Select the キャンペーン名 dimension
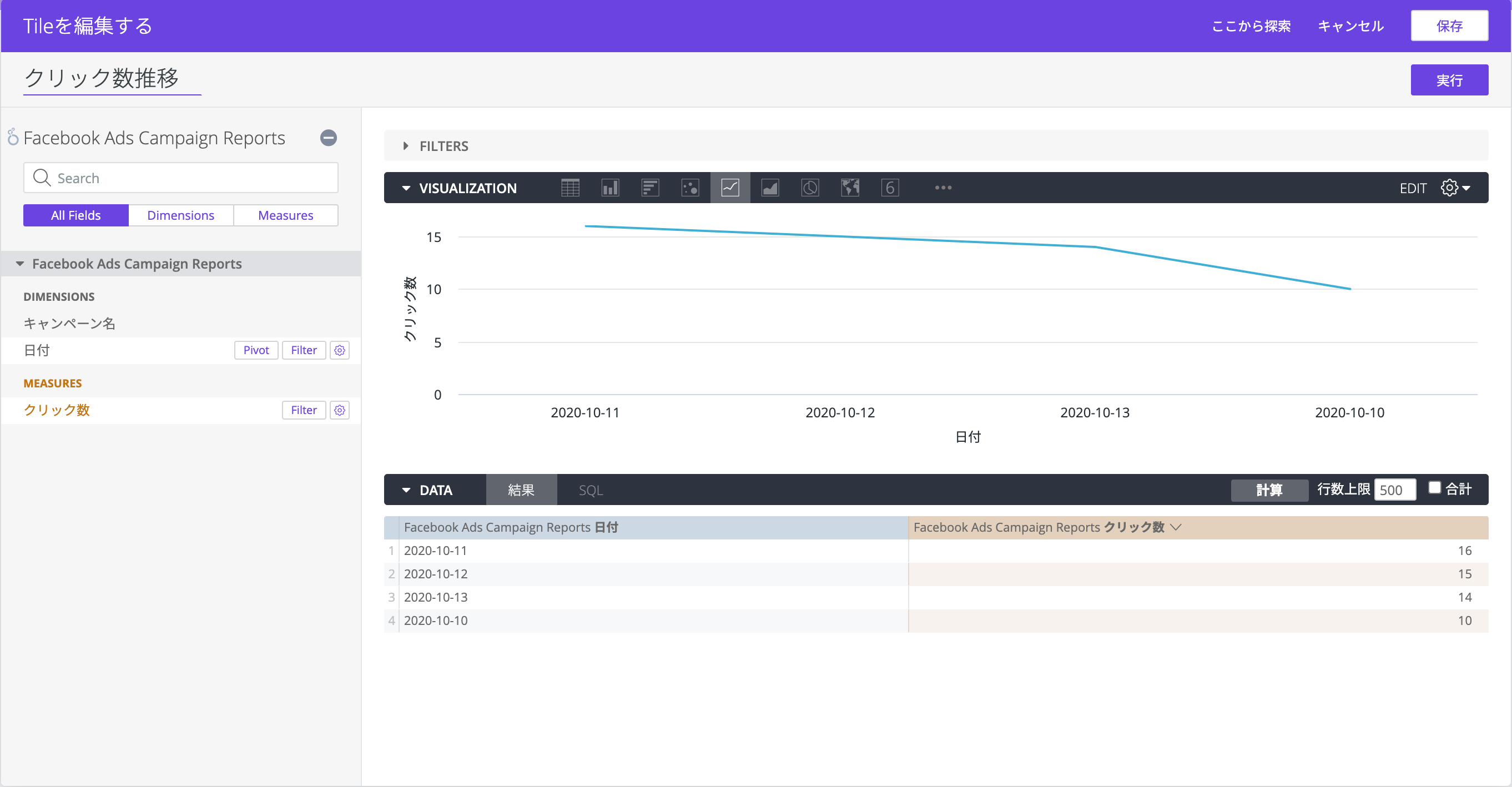 tap(69, 324)
